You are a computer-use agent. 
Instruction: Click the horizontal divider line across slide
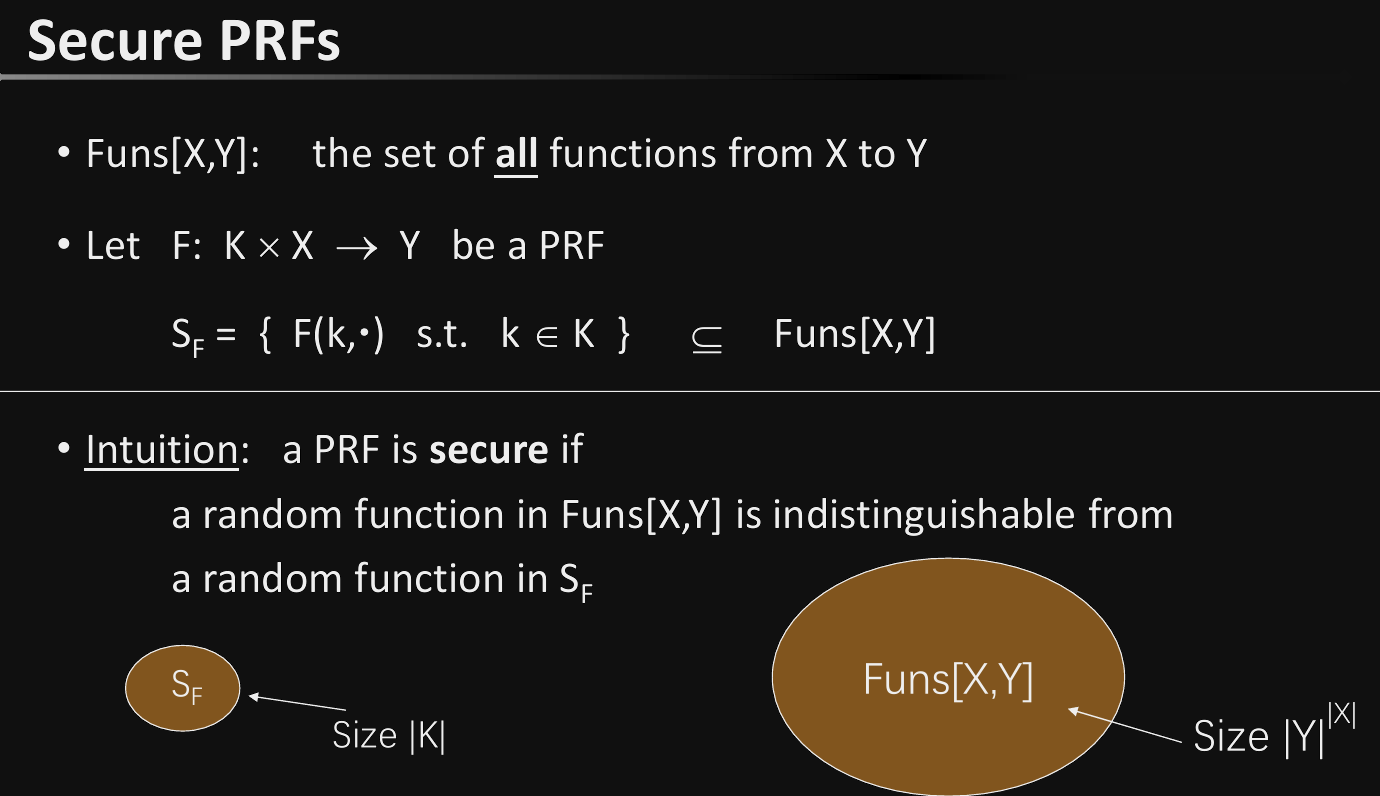coord(690,391)
